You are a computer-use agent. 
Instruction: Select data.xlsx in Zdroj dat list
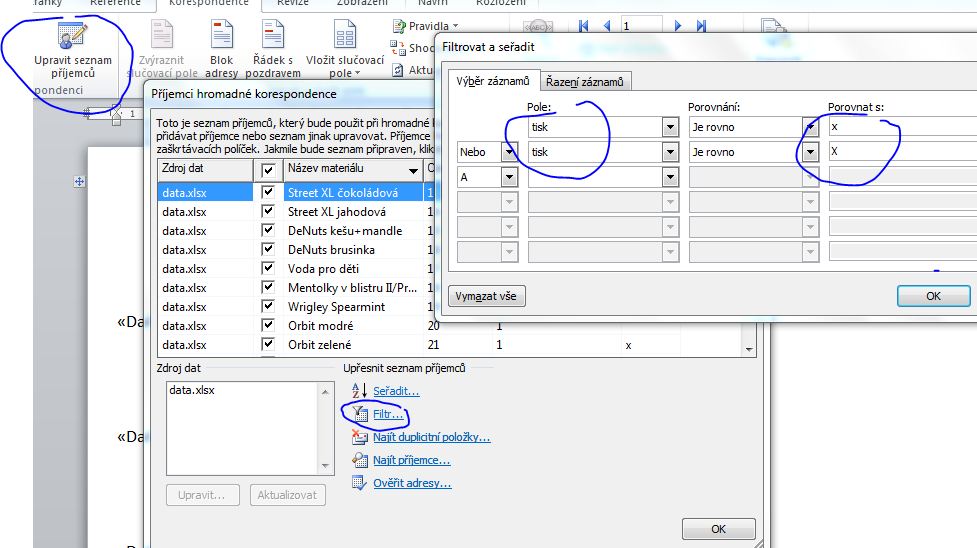tap(192, 390)
